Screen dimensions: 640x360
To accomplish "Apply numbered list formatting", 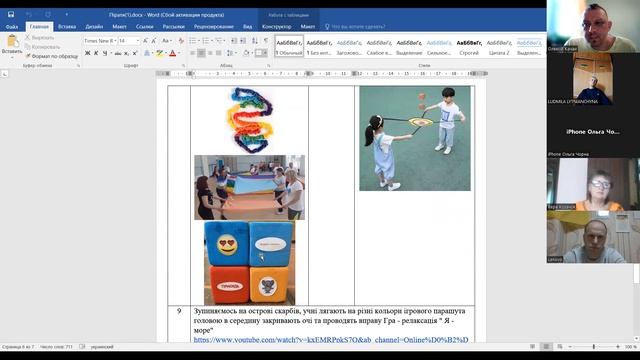I will click(x=206, y=41).
